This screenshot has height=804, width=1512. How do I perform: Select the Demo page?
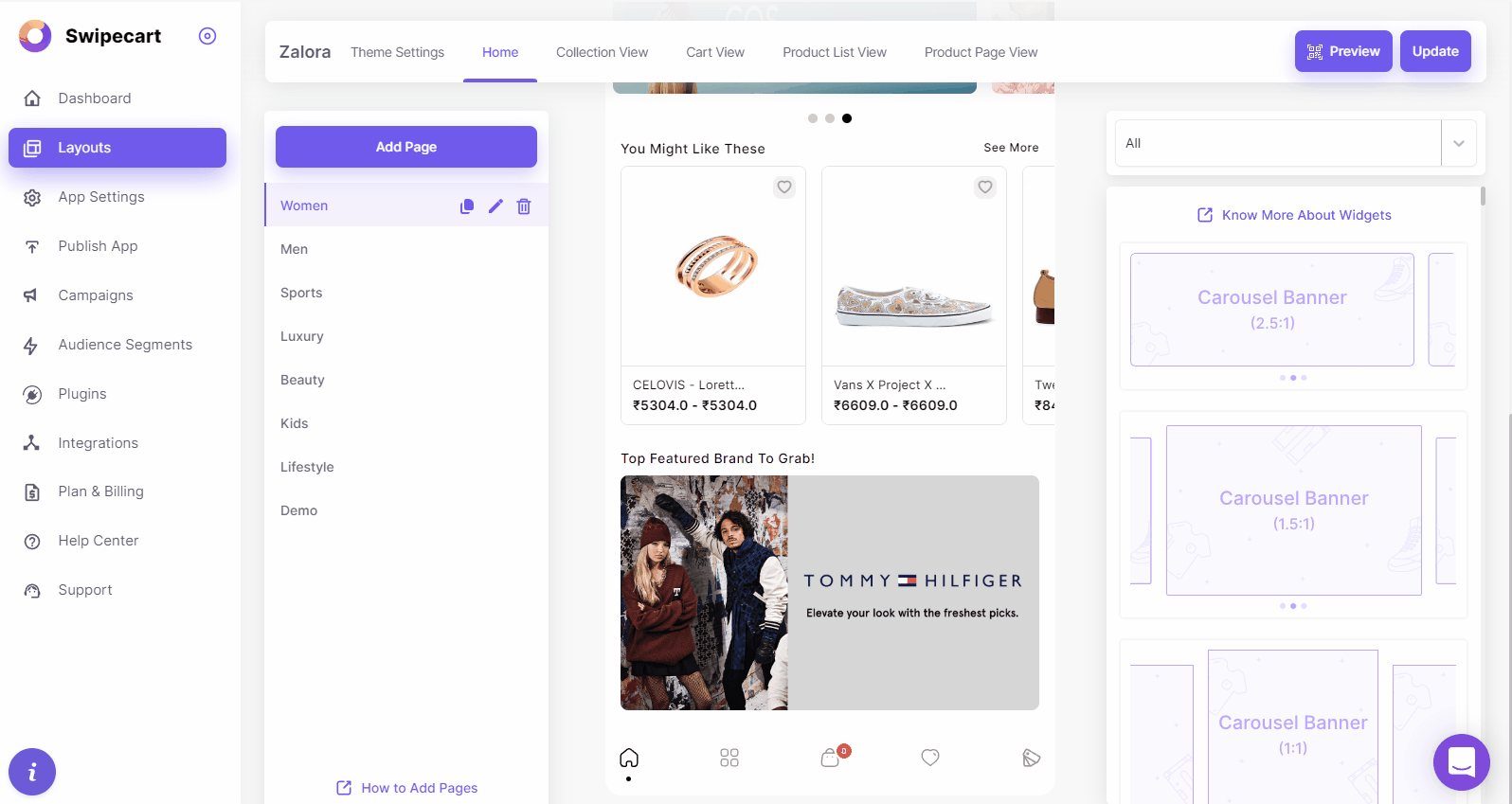406,510
